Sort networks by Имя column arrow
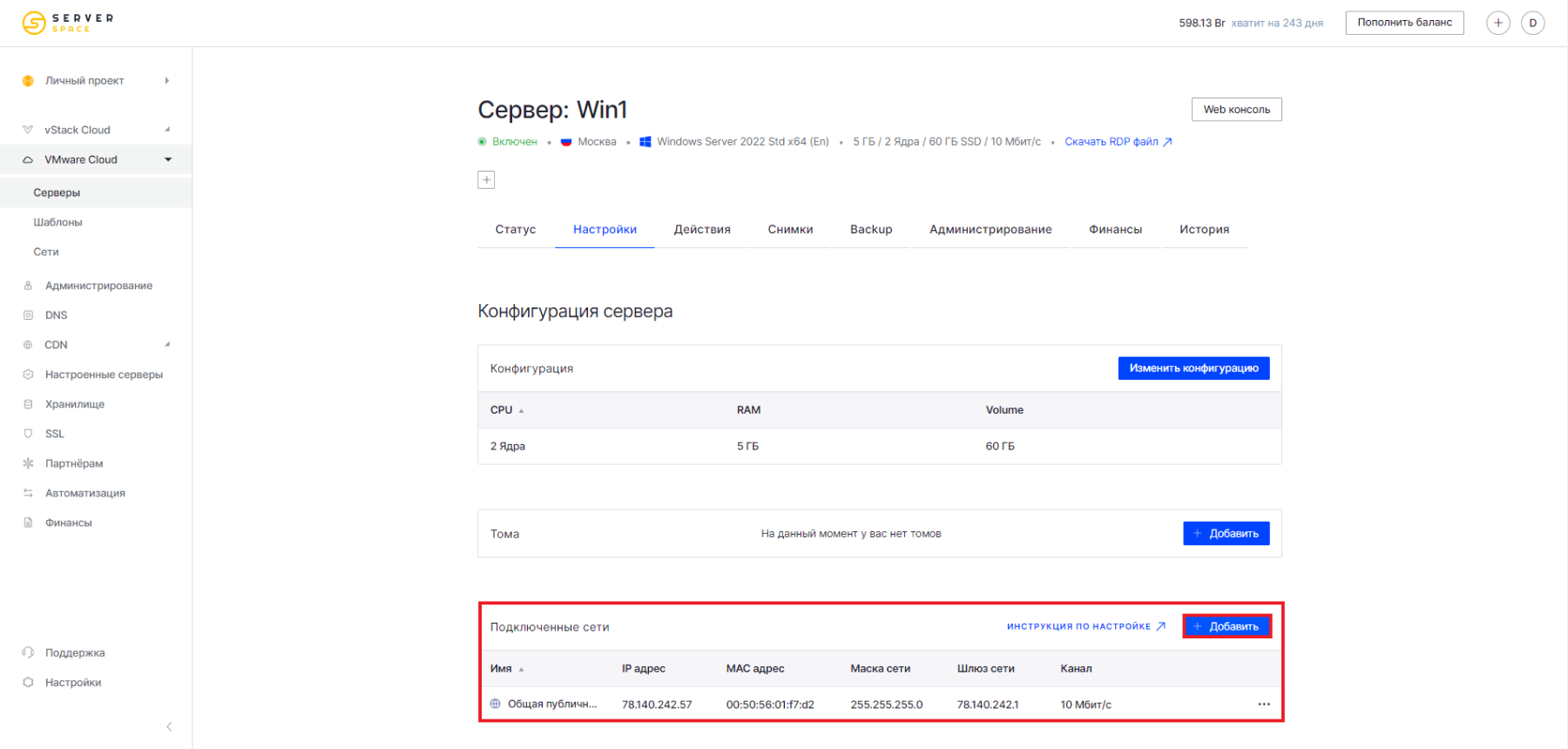The height and width of the screenshot is (749, 1568). click(521, 669)
